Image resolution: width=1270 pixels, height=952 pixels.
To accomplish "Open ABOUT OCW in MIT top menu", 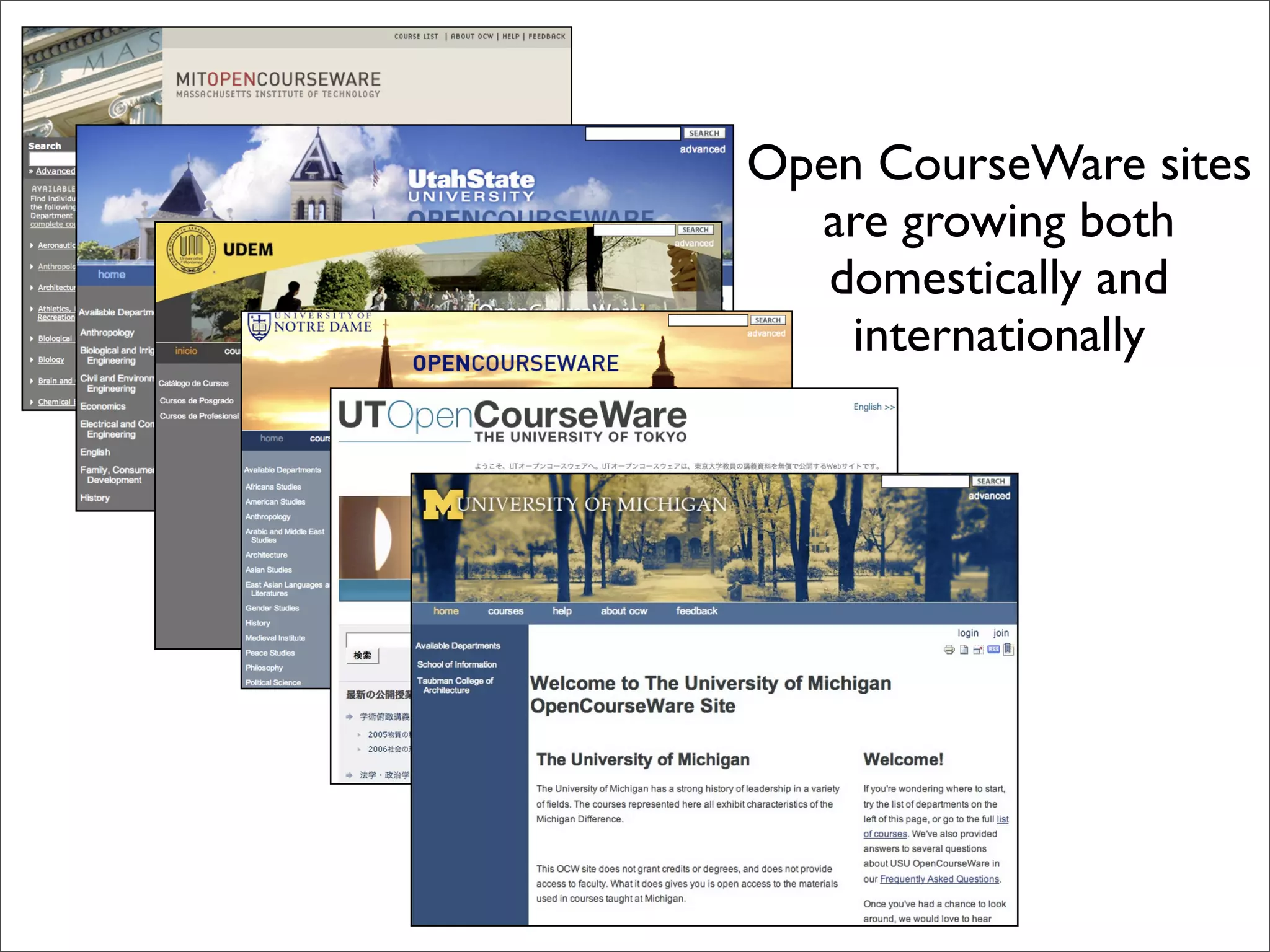I will point(472,37).
